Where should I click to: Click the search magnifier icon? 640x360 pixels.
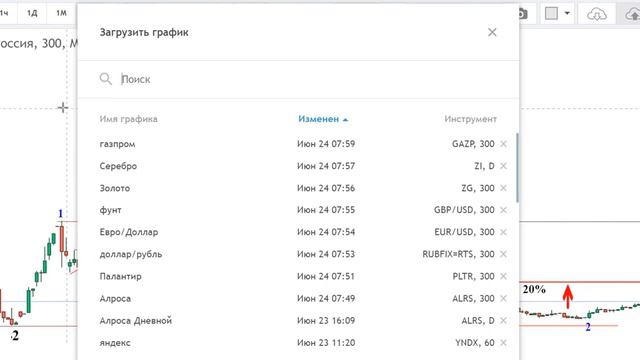105,79
